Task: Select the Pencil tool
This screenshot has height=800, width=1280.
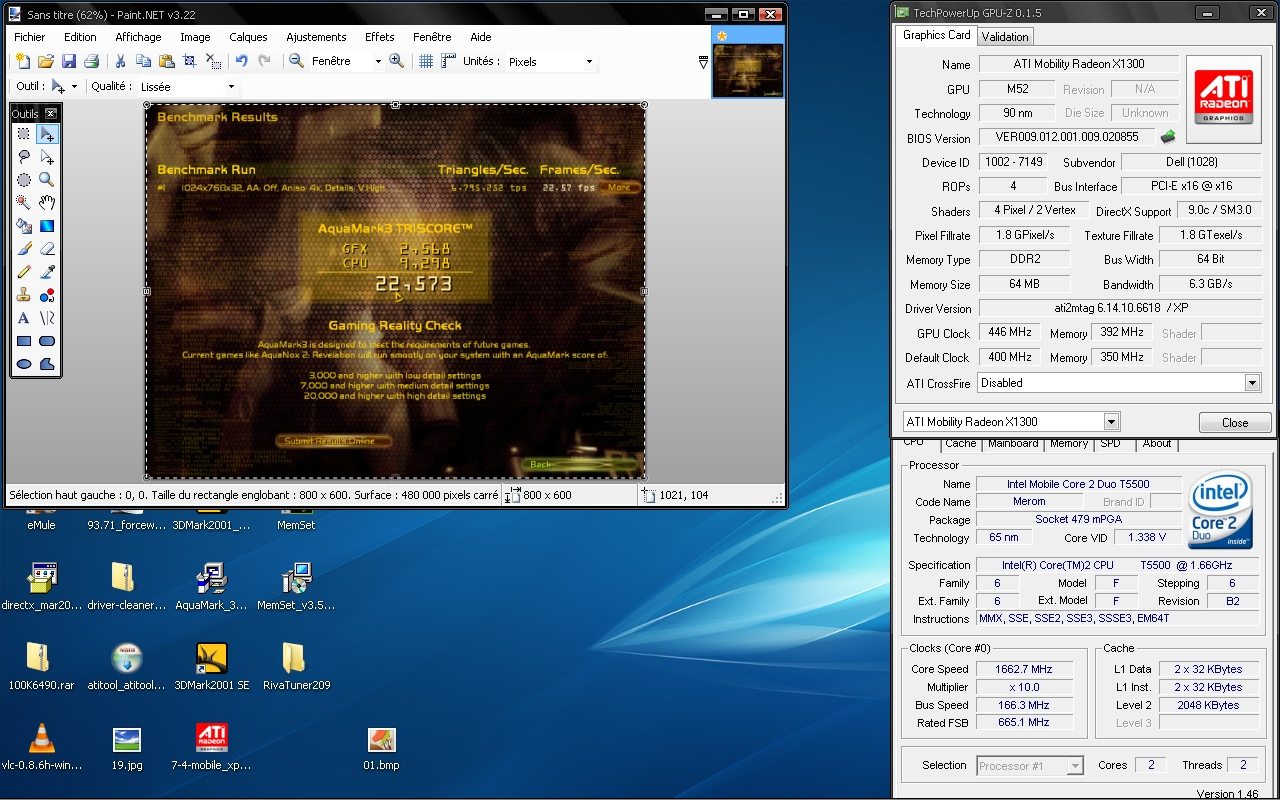Action: click(24, 272)
